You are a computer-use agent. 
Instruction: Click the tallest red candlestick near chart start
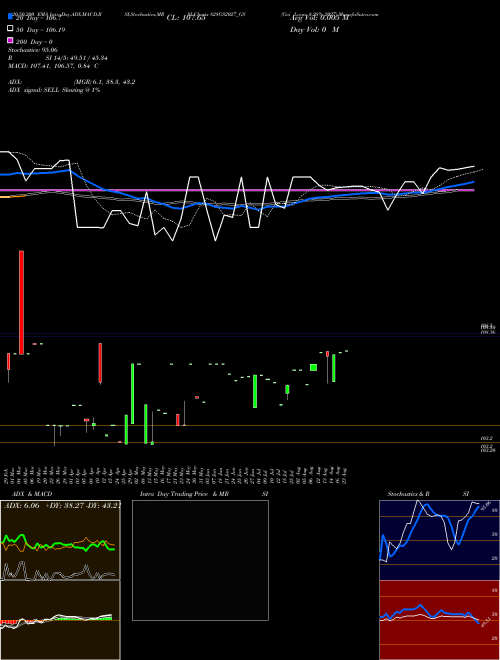pos(21,302)
